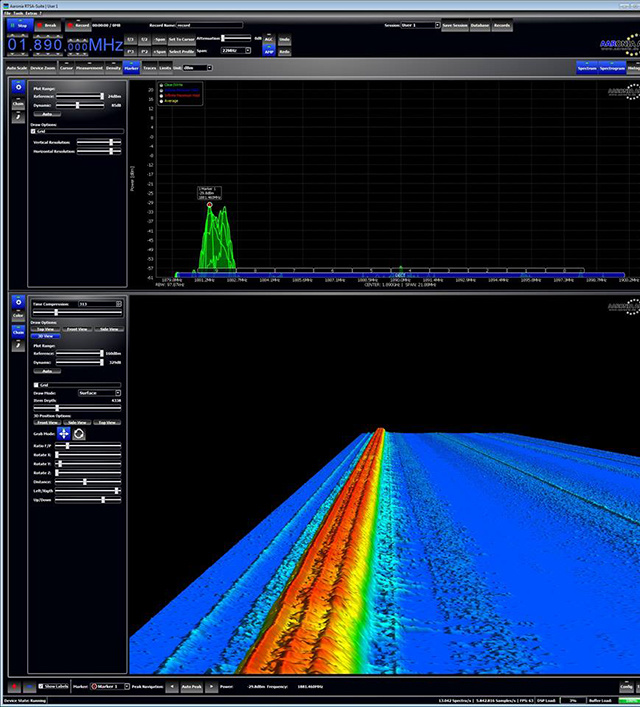
Task: Click the spectrogram panel pen tool icon
Action: click(x=18, y=345)
